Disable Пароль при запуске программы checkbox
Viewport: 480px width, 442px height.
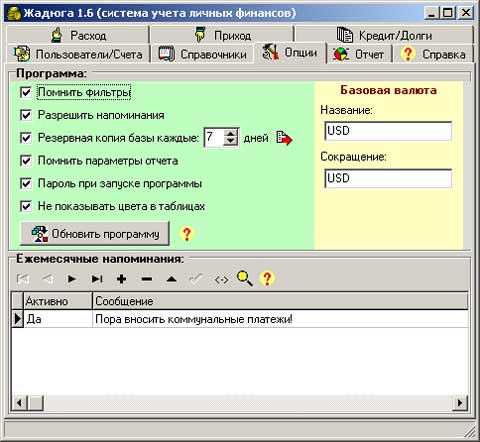26,184
